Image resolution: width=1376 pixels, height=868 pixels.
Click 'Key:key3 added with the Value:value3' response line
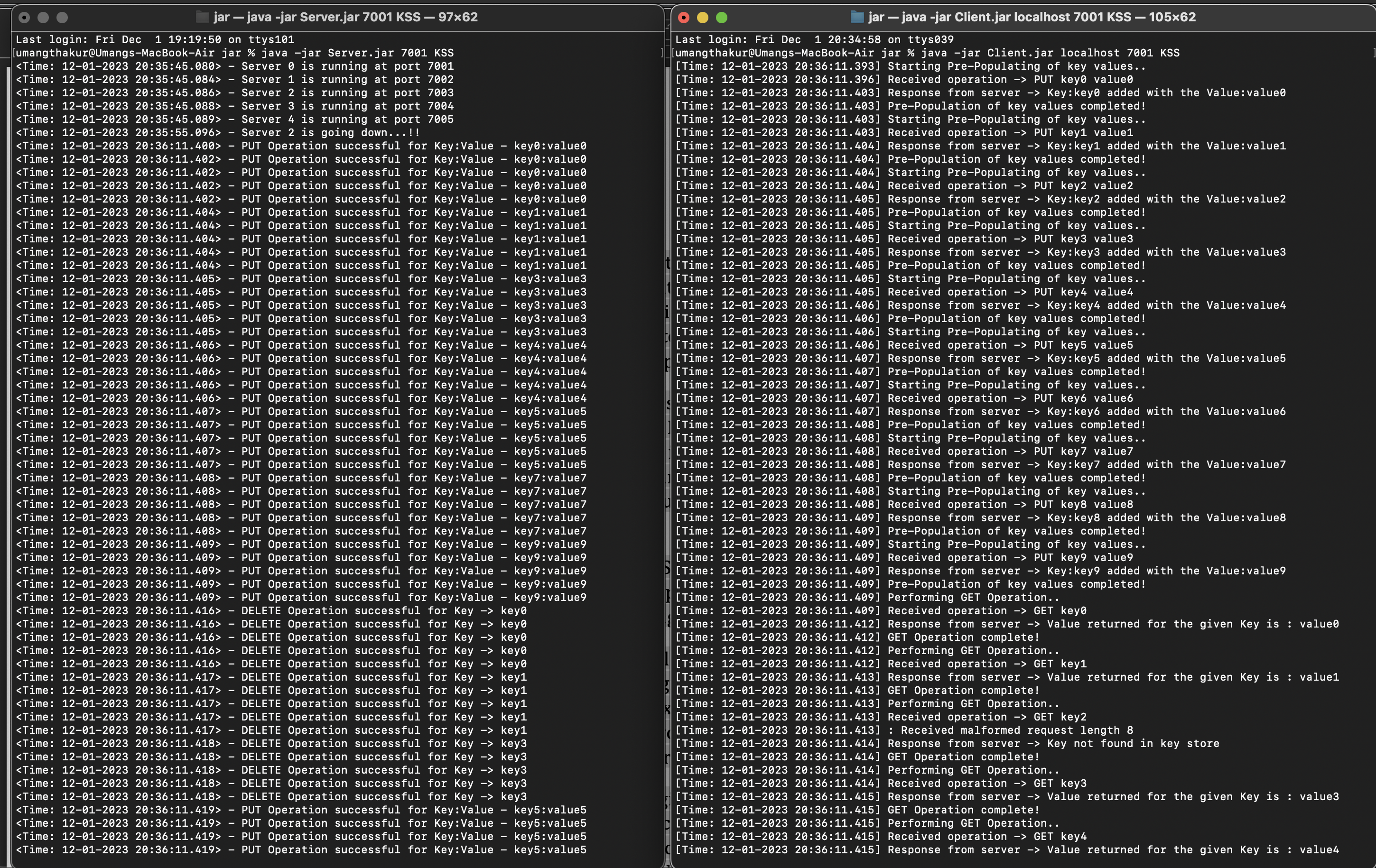(981, 252)
